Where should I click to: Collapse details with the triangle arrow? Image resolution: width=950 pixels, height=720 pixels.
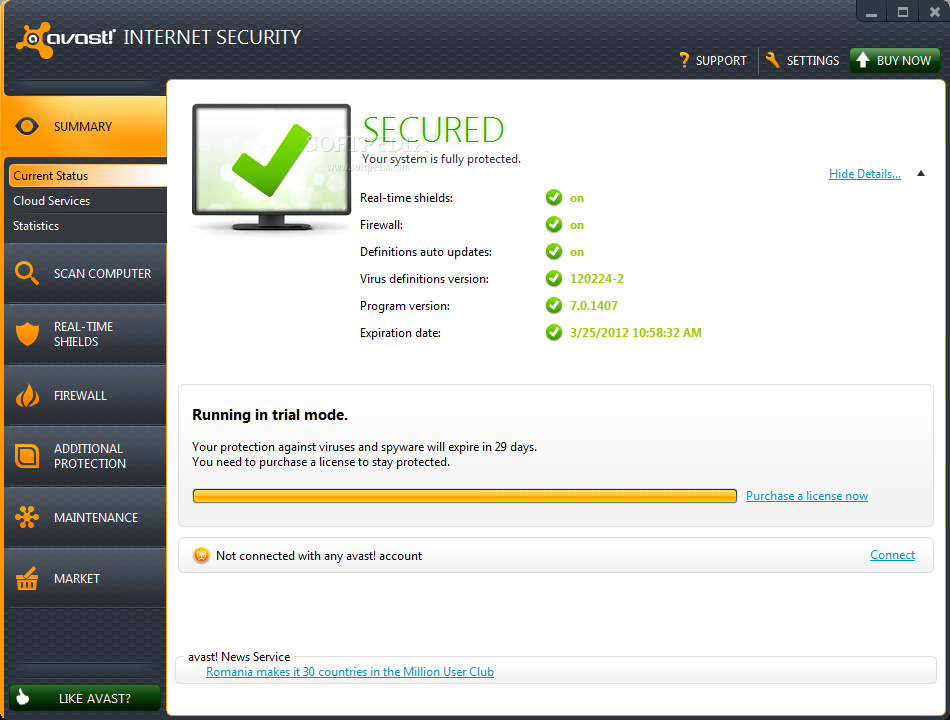click(x=921, y=174)
